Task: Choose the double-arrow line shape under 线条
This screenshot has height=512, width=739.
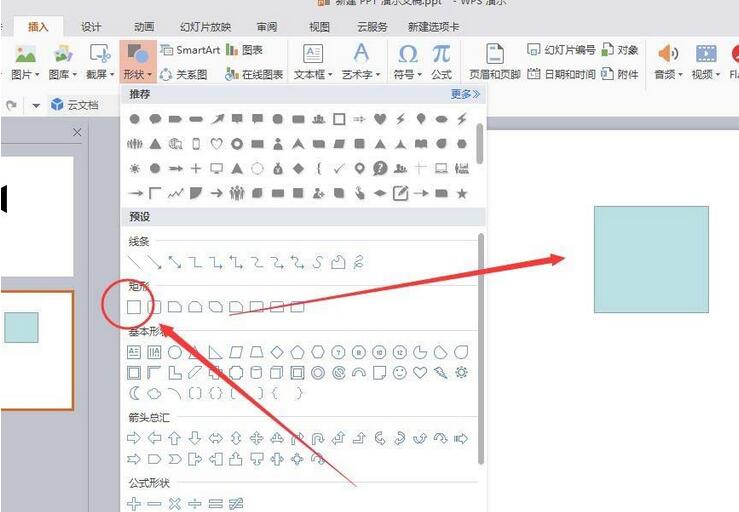Action: (x=175, y=262)
